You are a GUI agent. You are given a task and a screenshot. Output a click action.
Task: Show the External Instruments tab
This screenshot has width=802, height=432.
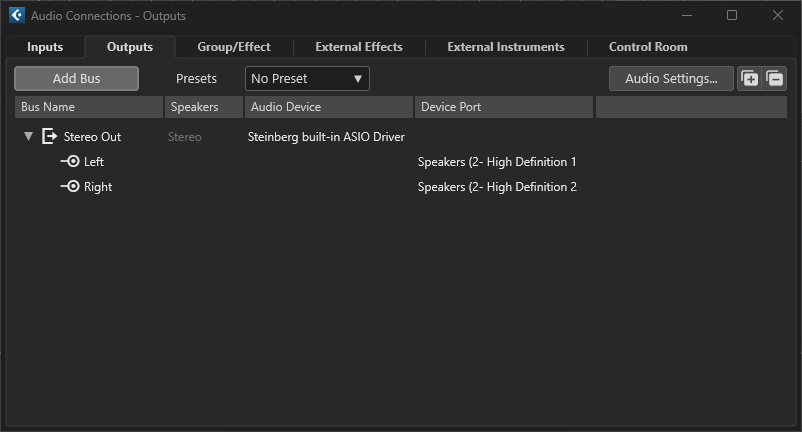(x=505, y=47)
